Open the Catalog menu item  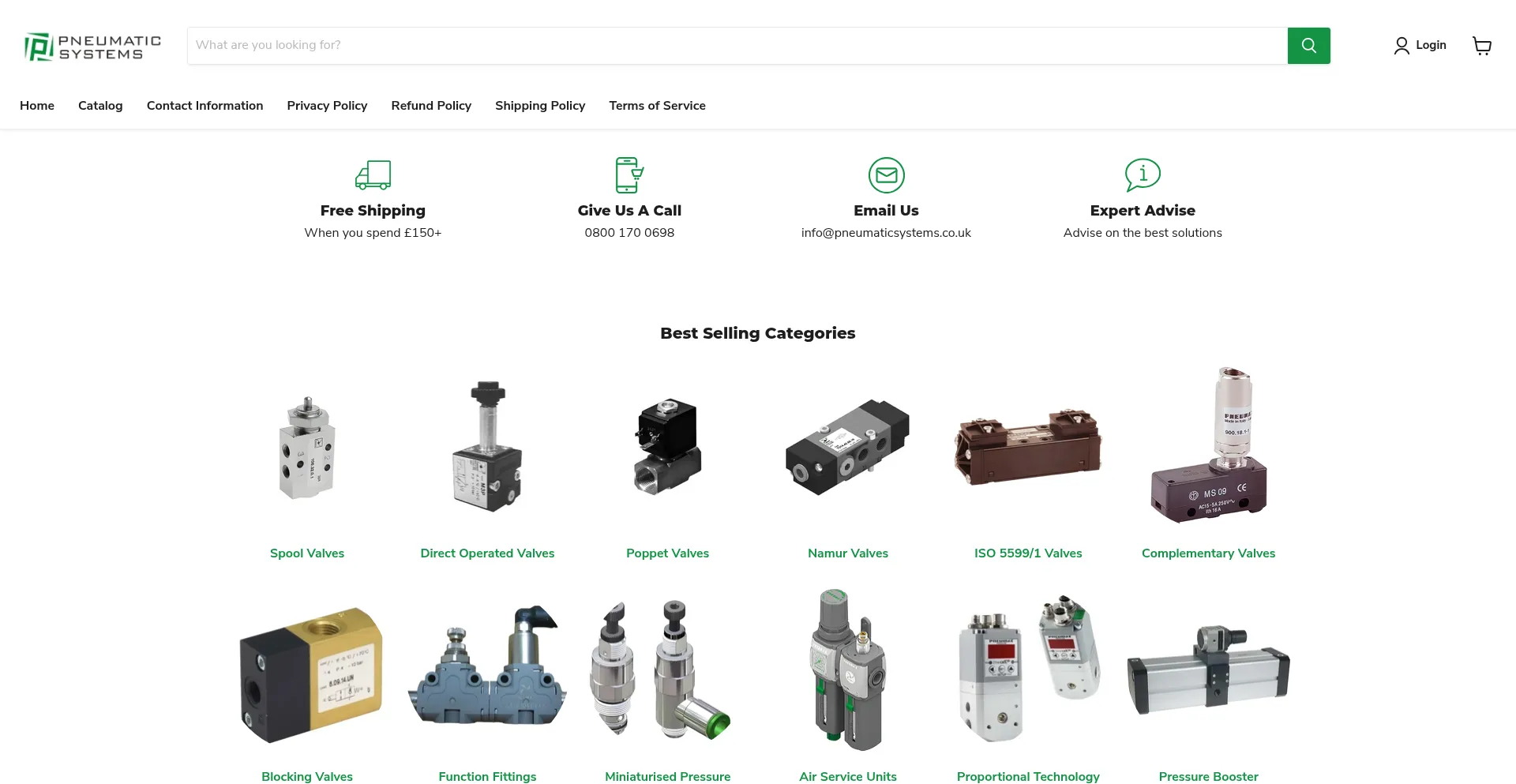pos(100,106)
